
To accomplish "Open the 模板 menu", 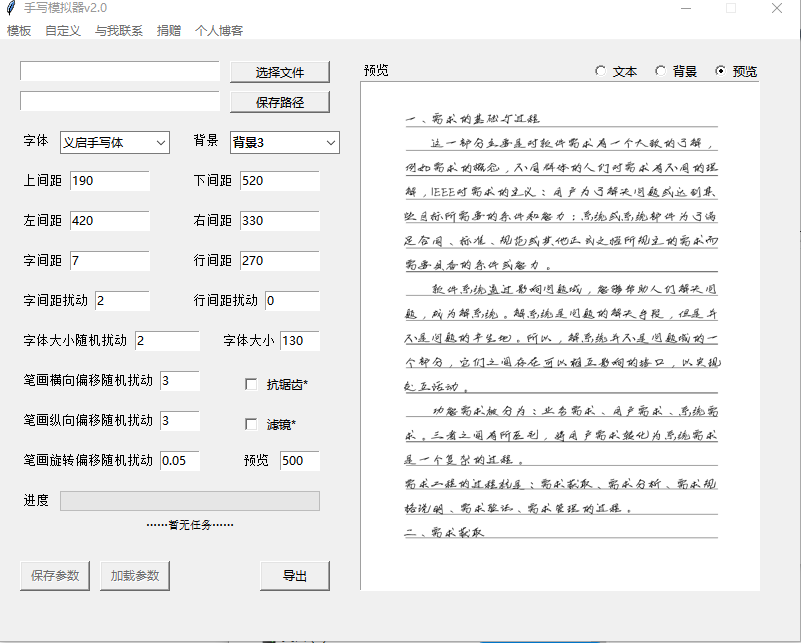I will click(19, 31).
